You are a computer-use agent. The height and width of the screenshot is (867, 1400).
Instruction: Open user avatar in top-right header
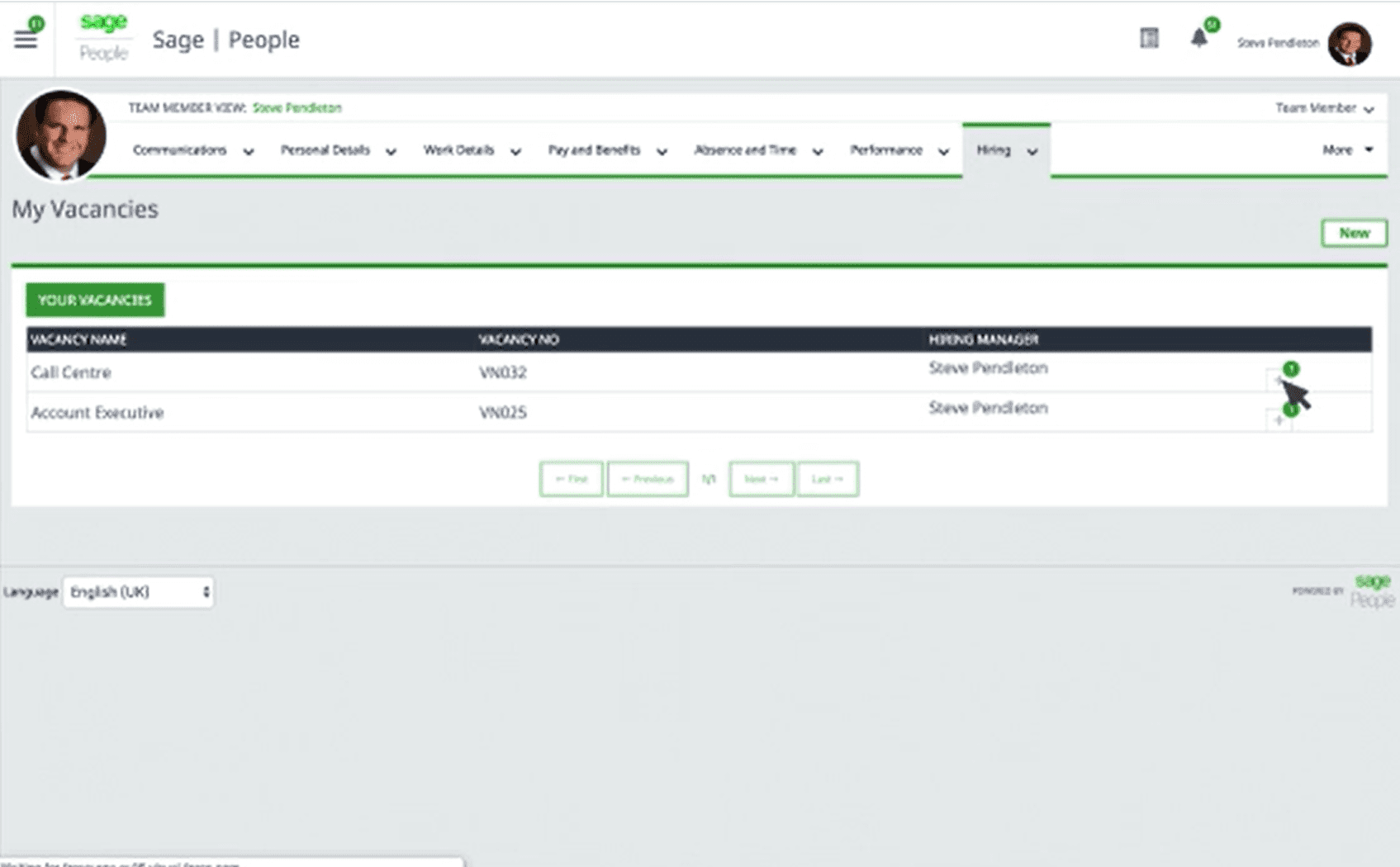coord(1349,43)
